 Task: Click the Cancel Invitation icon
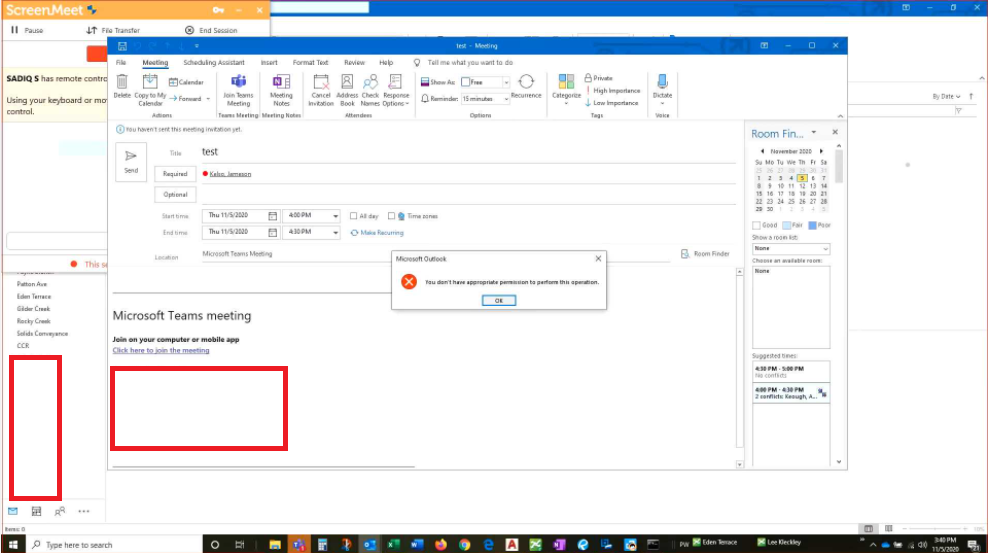[321, 81]
